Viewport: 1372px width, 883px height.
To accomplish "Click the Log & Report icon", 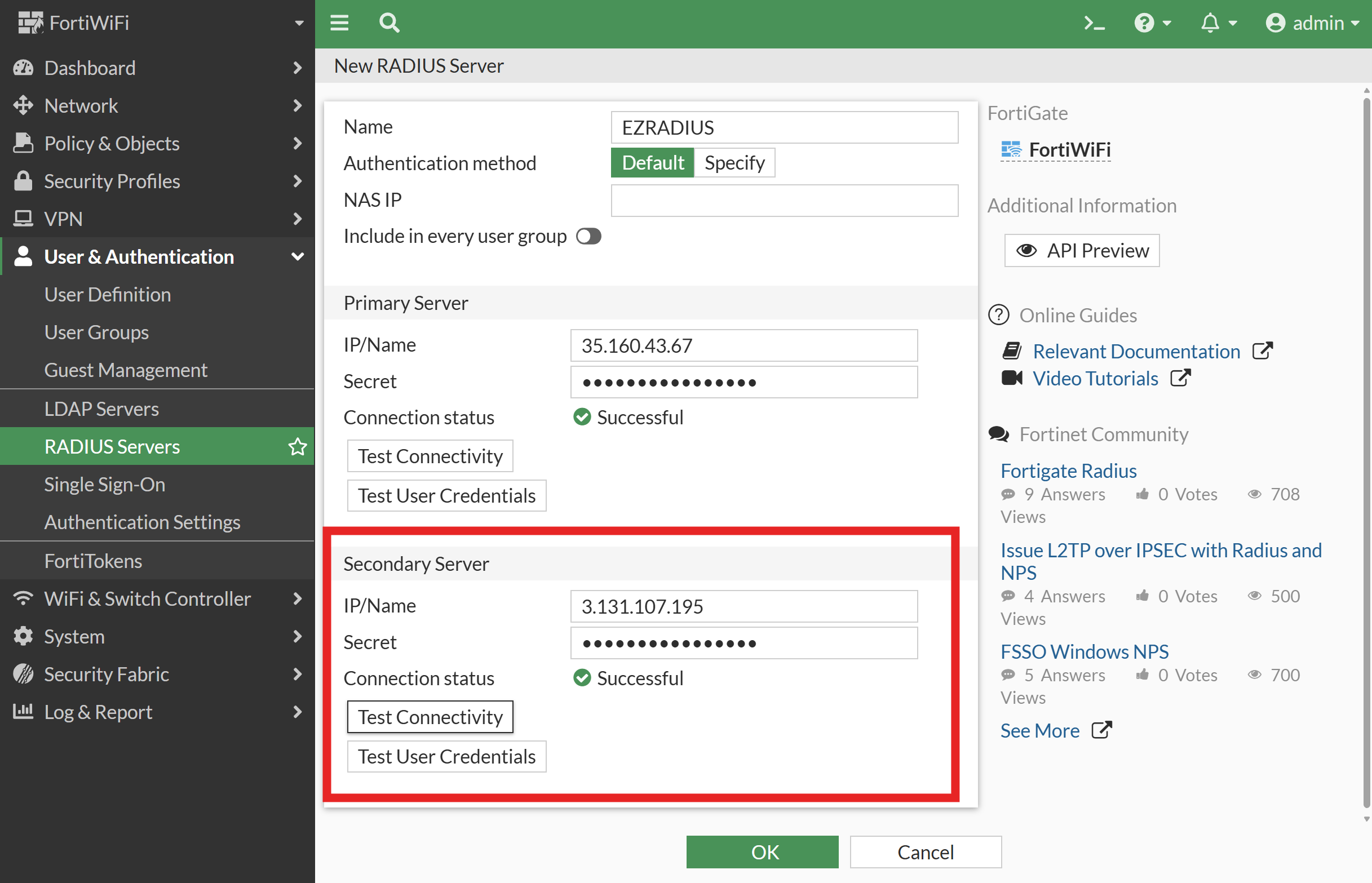I will 23,712.
